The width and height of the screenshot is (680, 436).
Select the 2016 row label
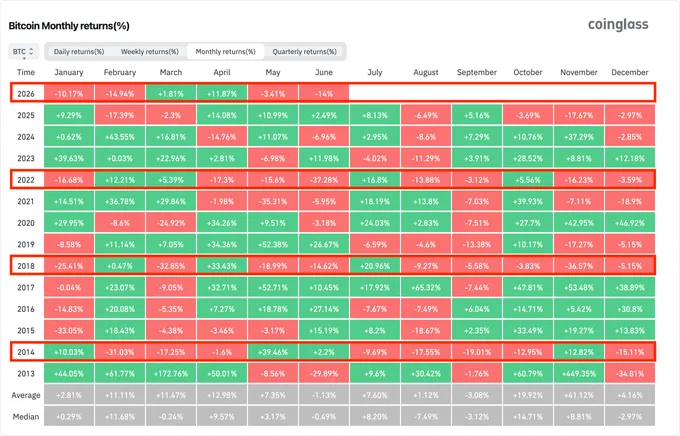(x=26, y=309)
